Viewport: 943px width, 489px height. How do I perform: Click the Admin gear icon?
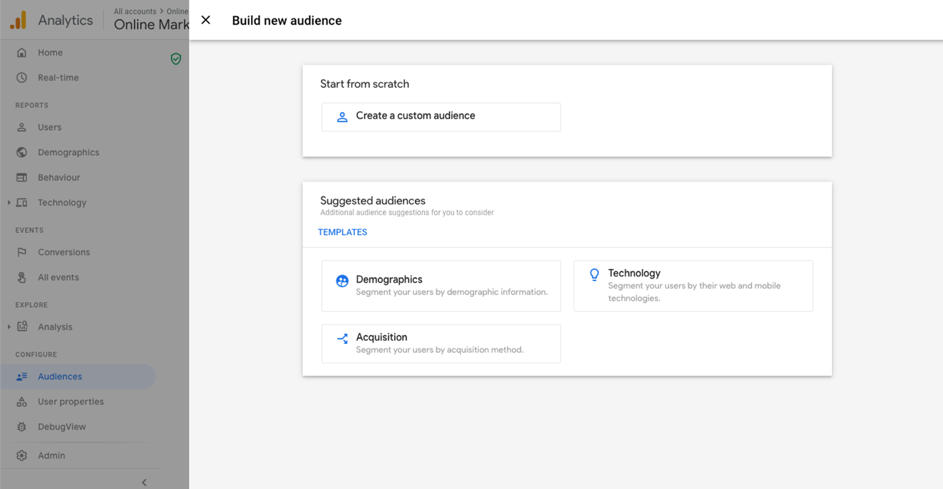[22, 456]
